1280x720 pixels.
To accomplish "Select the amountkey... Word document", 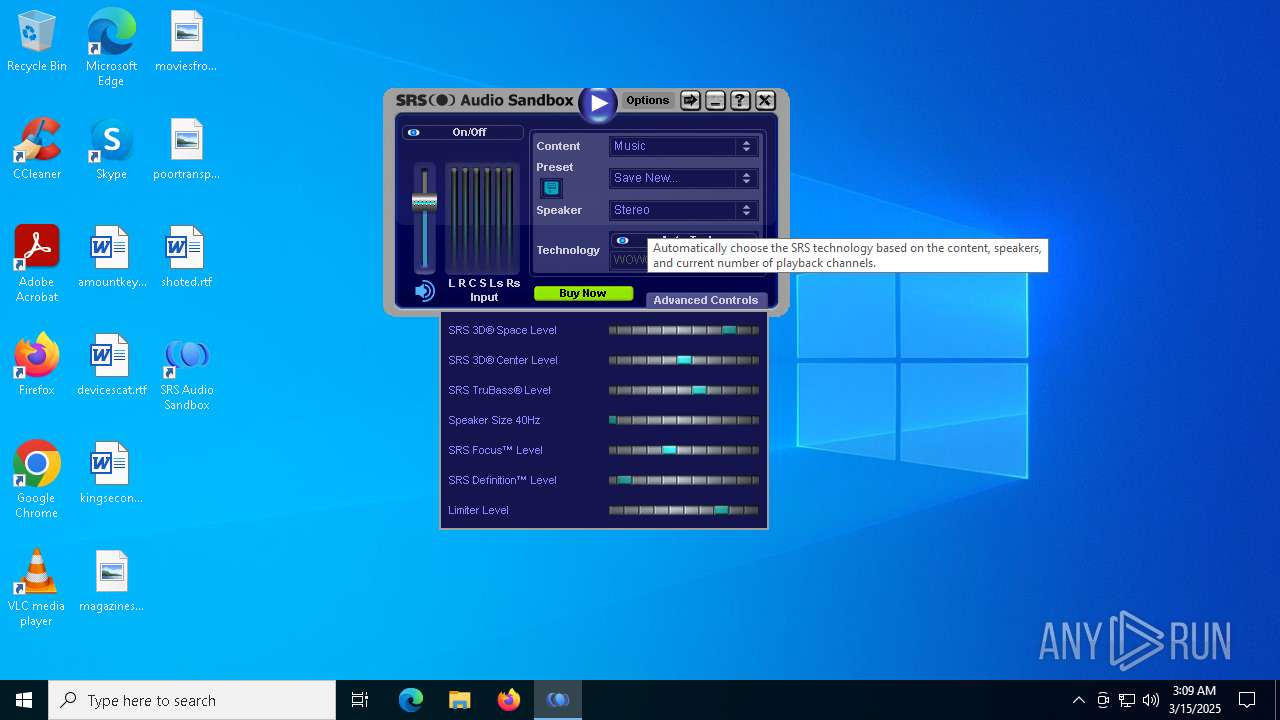I will 111,258.
